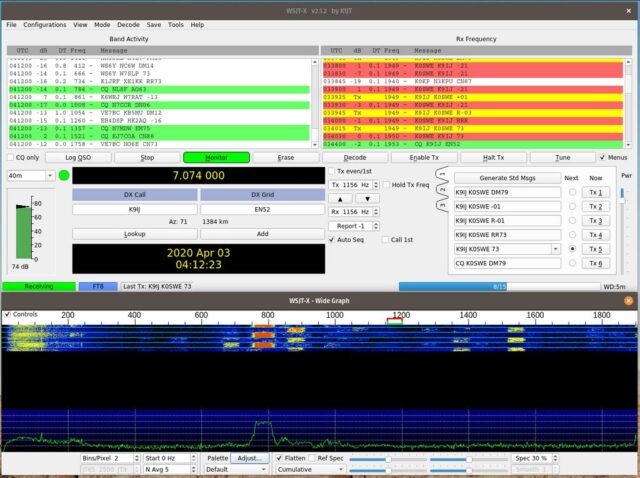The height and width of the screenshot is (478, 640).
Task: Adjust the Bins/Pixel spinner arrows
Action: [x=137, y=458]
